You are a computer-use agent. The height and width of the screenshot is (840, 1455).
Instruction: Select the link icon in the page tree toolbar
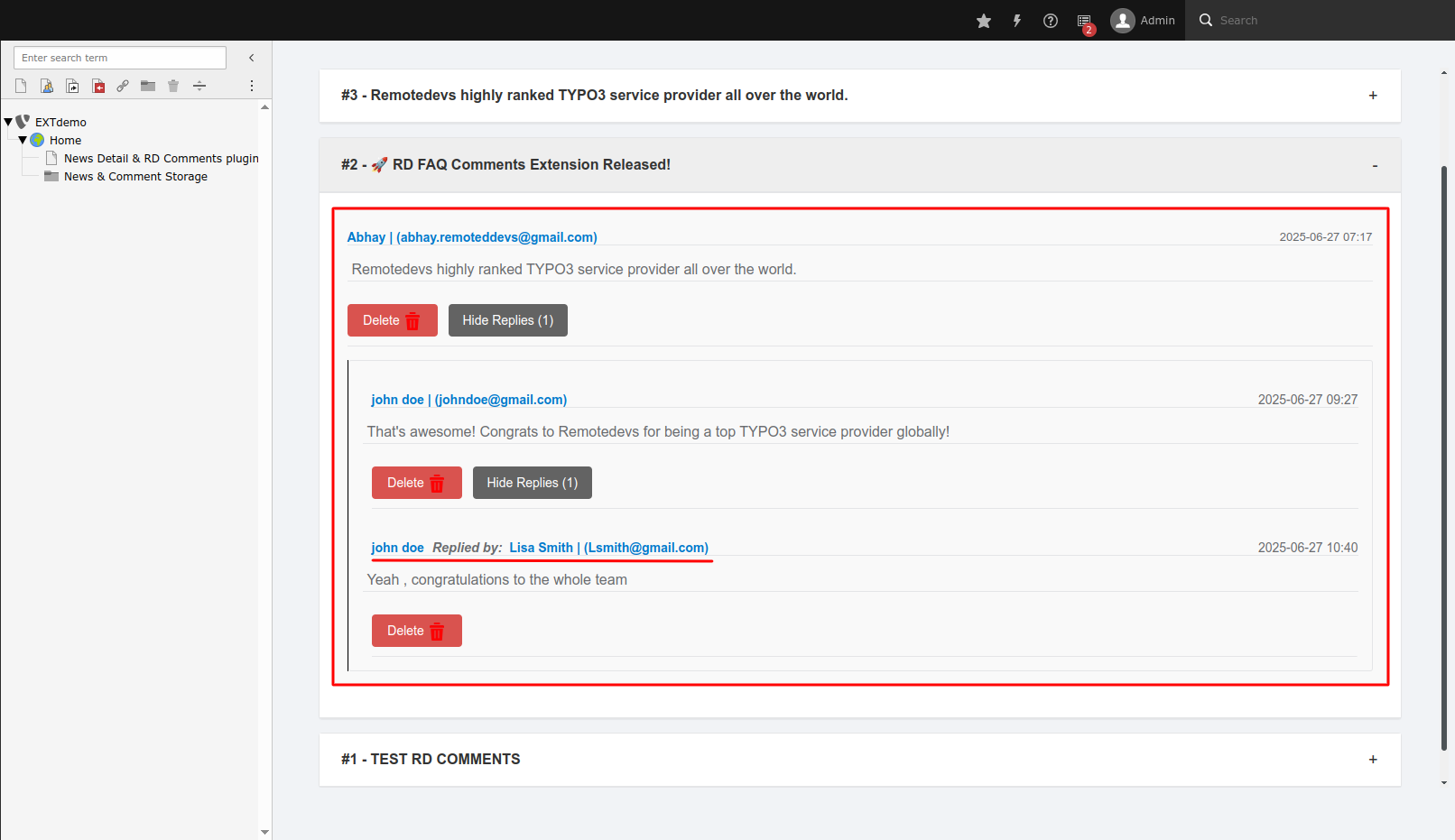click(123, 86)
